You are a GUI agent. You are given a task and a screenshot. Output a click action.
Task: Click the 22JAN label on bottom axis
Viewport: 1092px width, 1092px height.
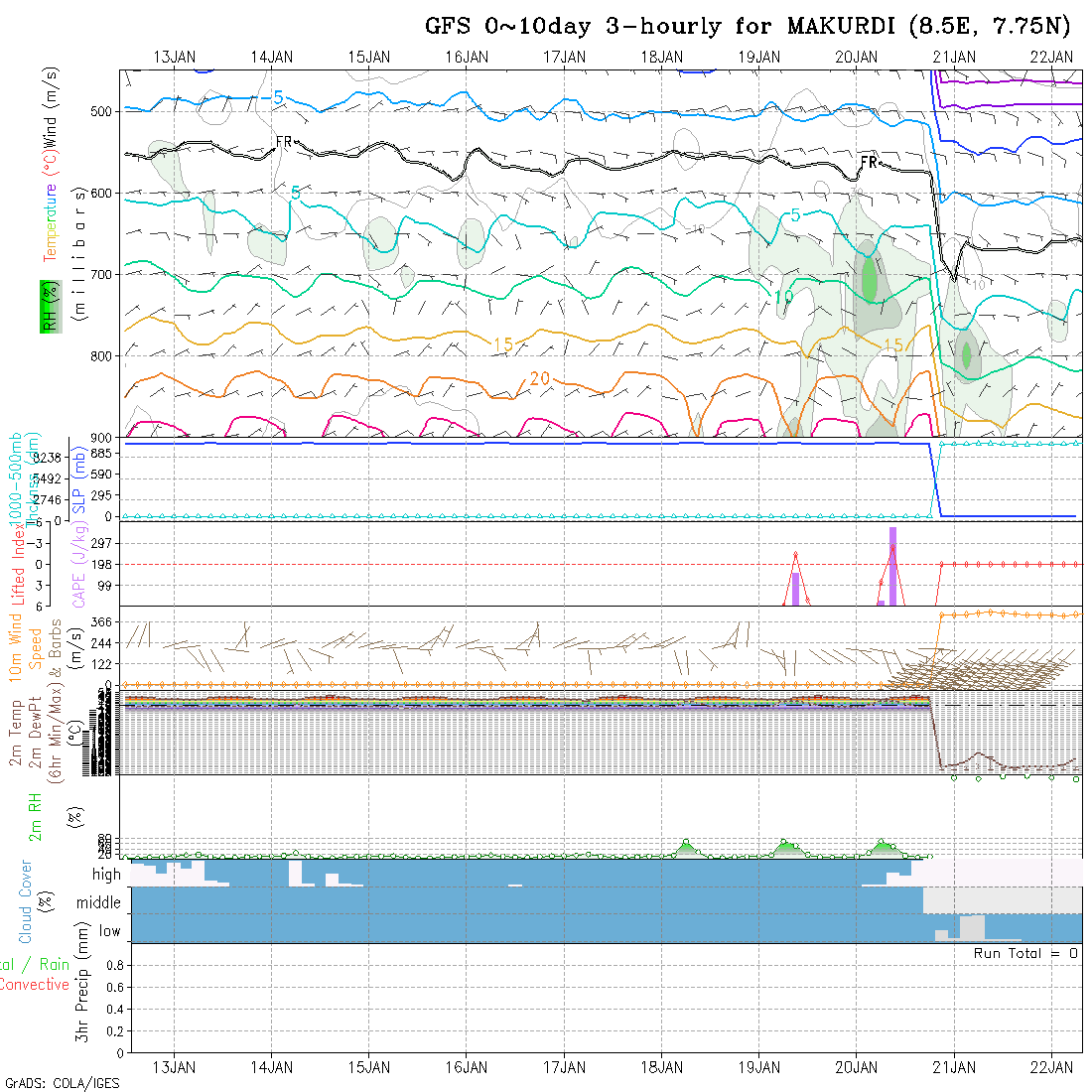(1050, 1066)
